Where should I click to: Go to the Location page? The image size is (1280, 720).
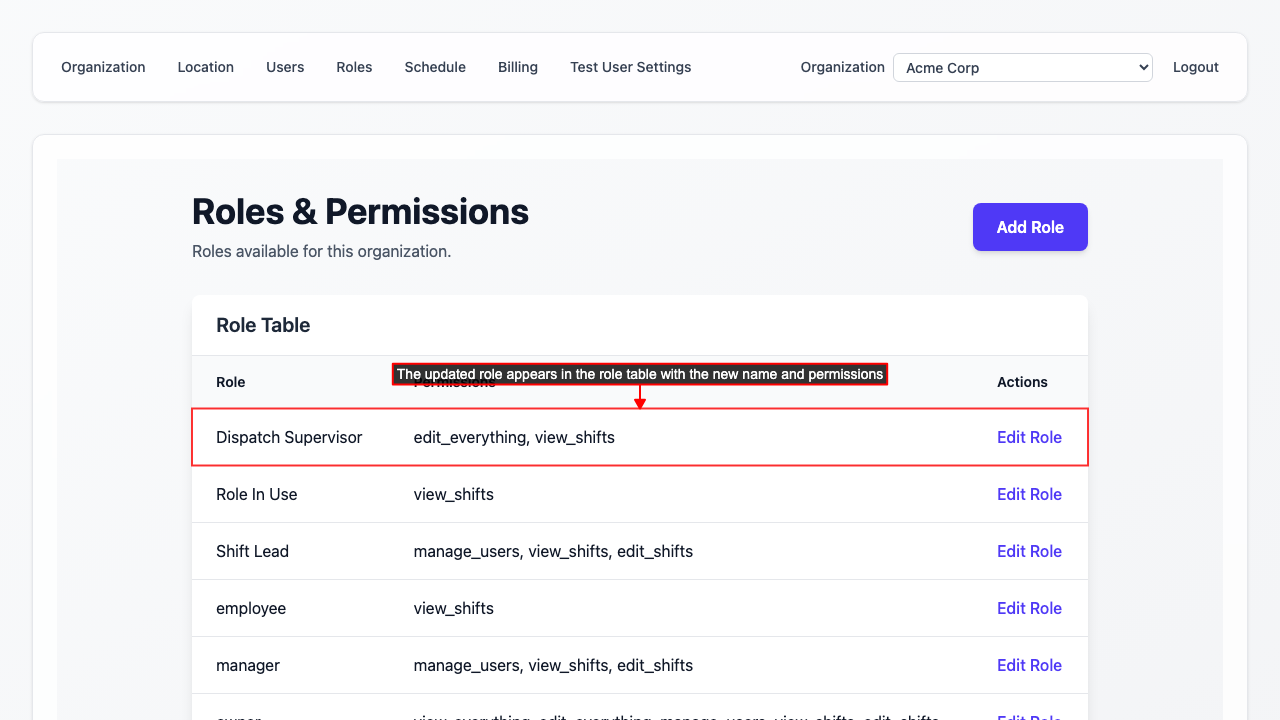(x=205, y=67)
